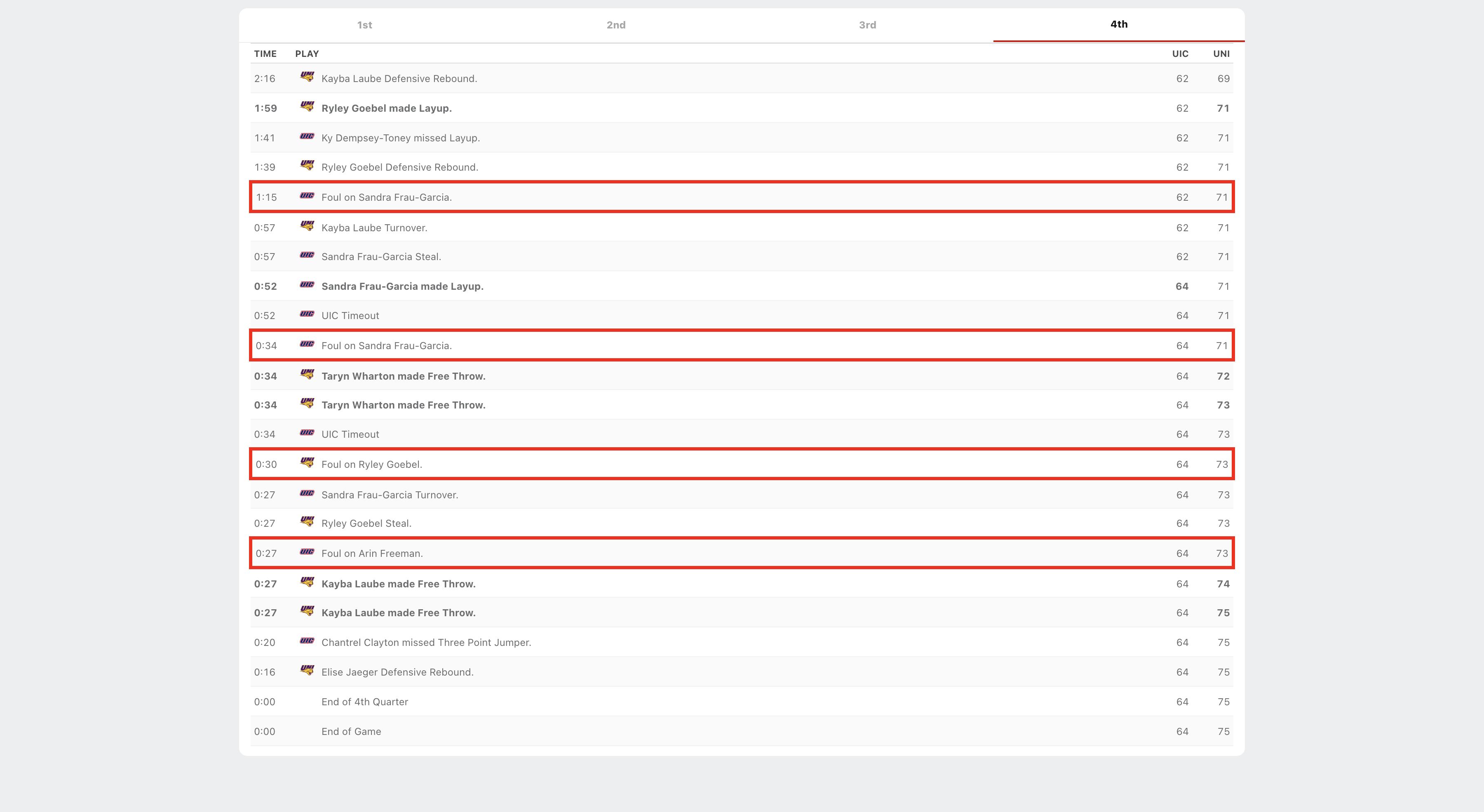Click UNI logo beside Kayba Laube Turnover
The width and height of the screenshot is (1484, 812).
click(307, 226)
